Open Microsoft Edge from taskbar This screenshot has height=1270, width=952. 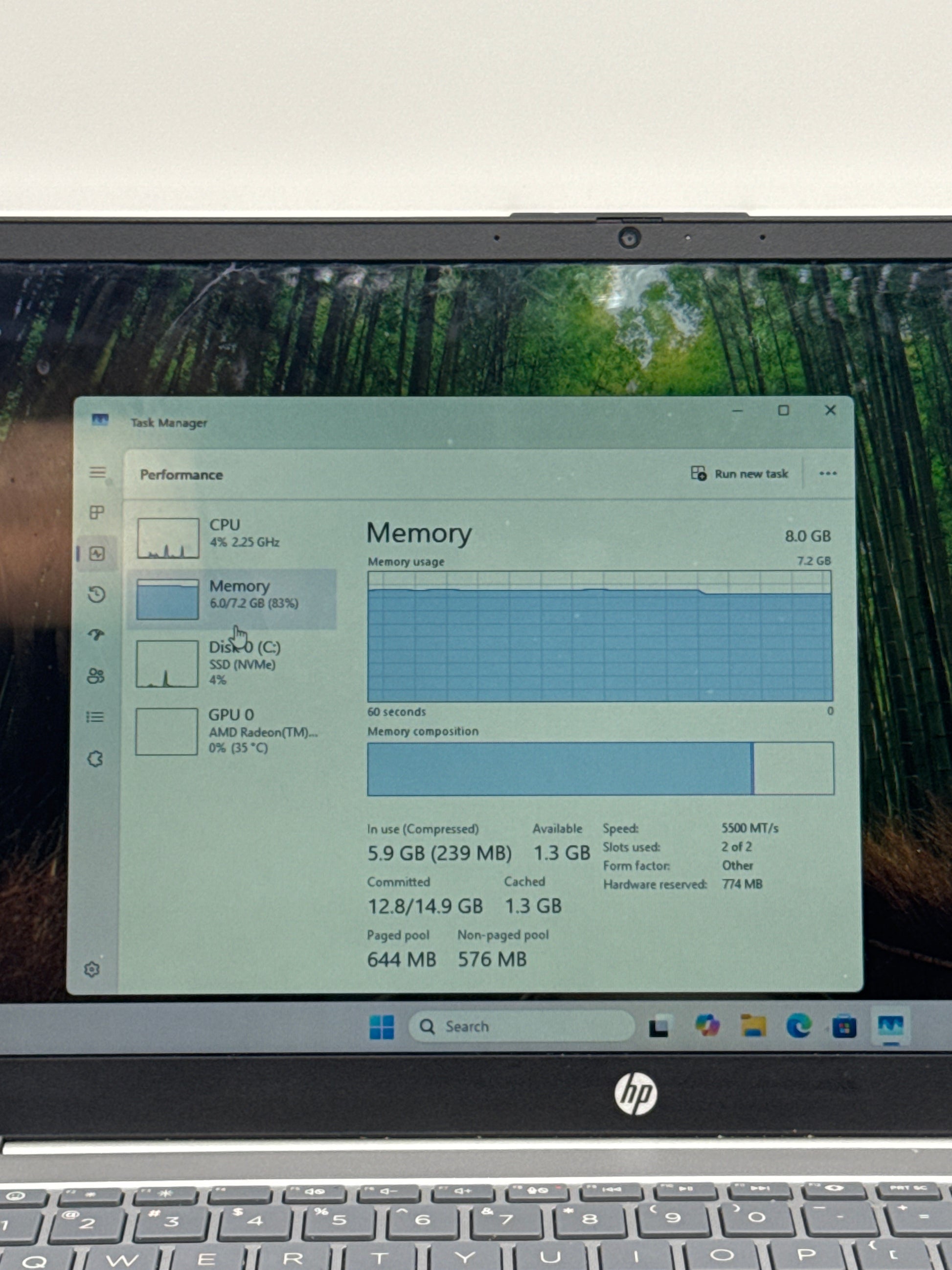click(x=798, y=1025)
